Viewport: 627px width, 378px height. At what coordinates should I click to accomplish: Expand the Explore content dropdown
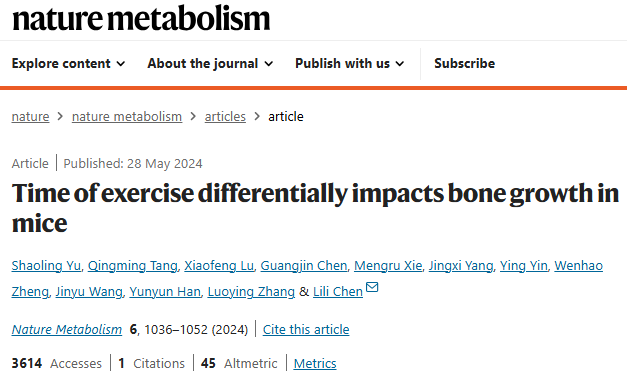pos(68,64)
